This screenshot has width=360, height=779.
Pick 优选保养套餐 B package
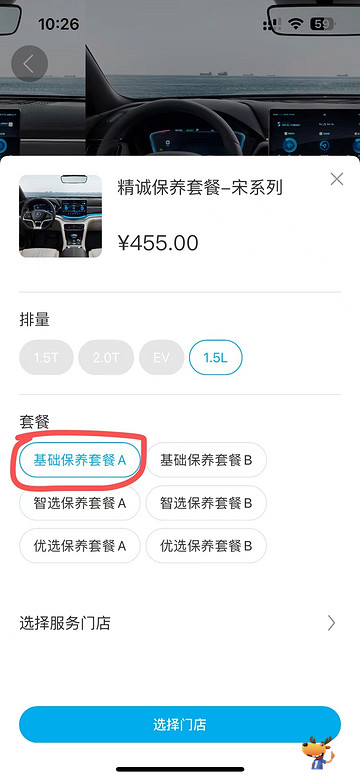(x=206, y=546)
